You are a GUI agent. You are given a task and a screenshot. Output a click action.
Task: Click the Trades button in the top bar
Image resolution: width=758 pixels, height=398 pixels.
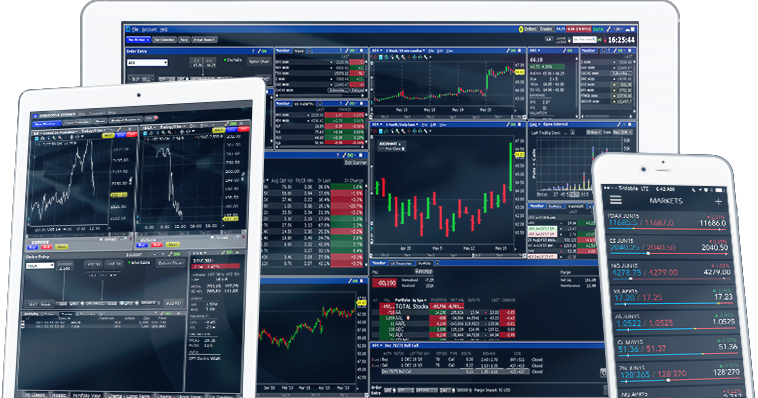point(546,29)
